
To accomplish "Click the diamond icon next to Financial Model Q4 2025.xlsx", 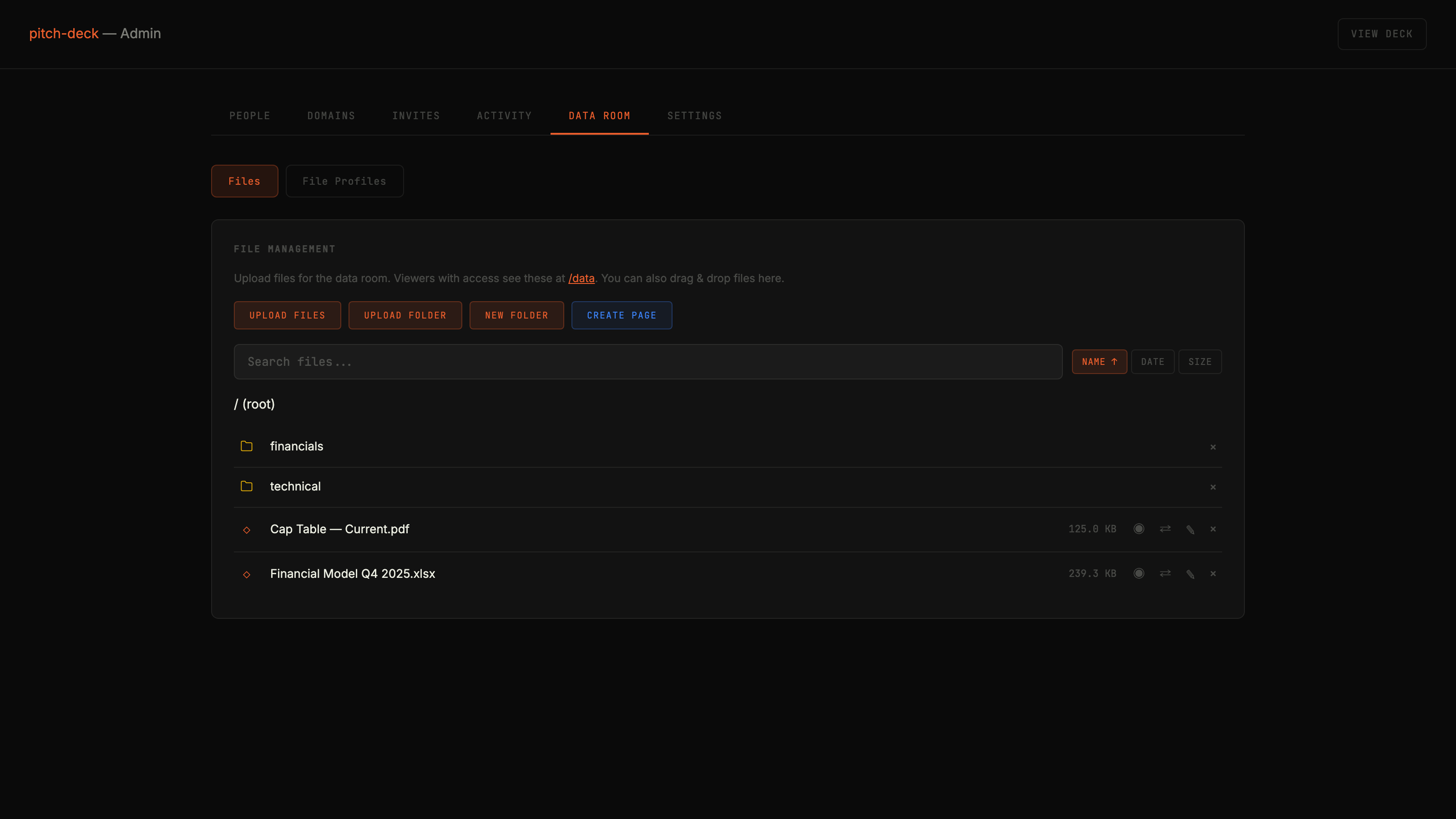I will coord(247,574).
